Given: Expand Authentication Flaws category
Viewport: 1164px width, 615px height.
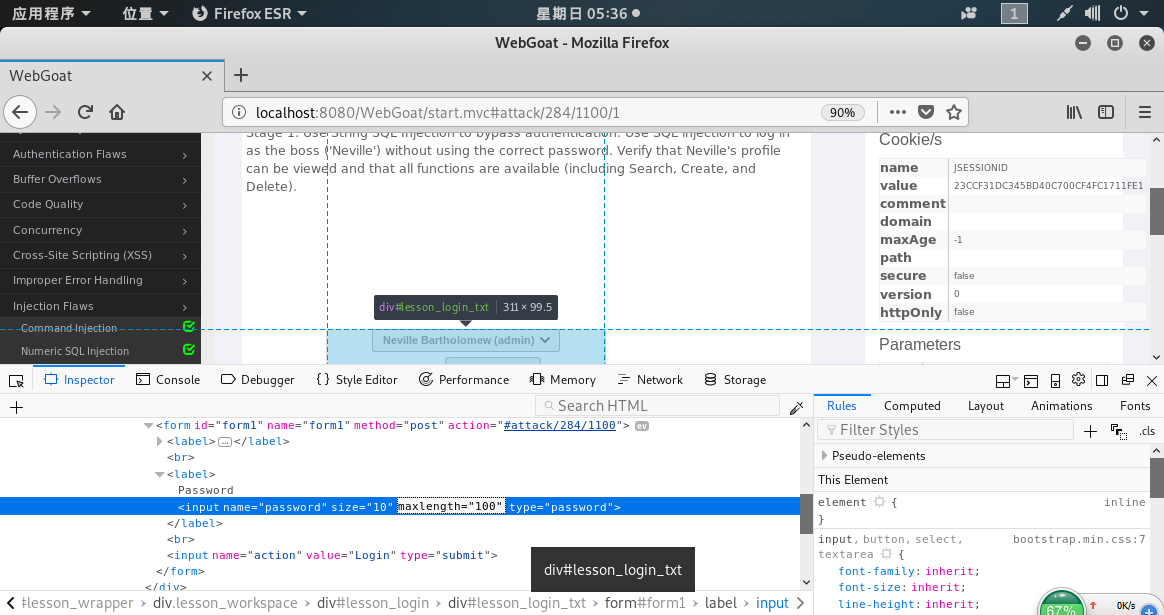Looking at the screenshot, I should coord(100,154).
